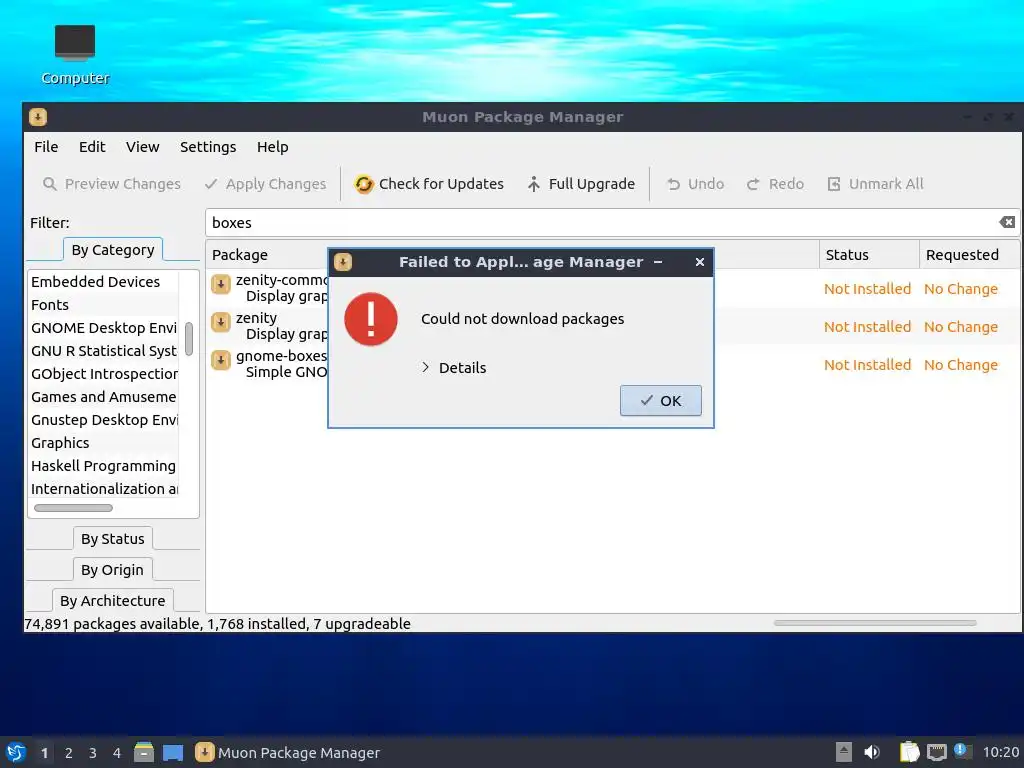Click Unmark All in toolbar
The width and height of the screenshot is (1024, 768).
876,184
